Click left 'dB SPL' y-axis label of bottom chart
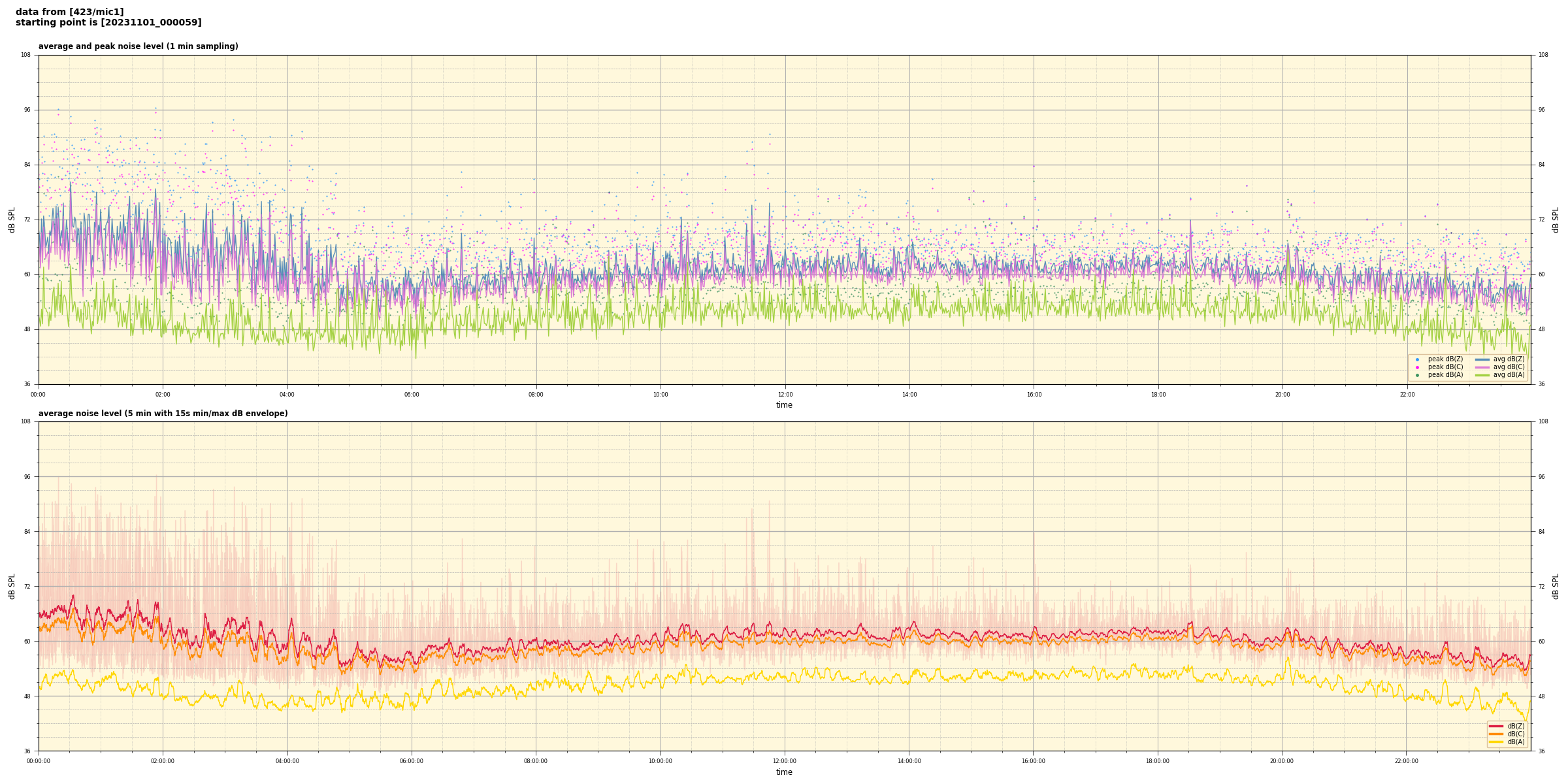Image resolution: width=1568 pixels, height=784 pixels. click(x=12, y=586)
